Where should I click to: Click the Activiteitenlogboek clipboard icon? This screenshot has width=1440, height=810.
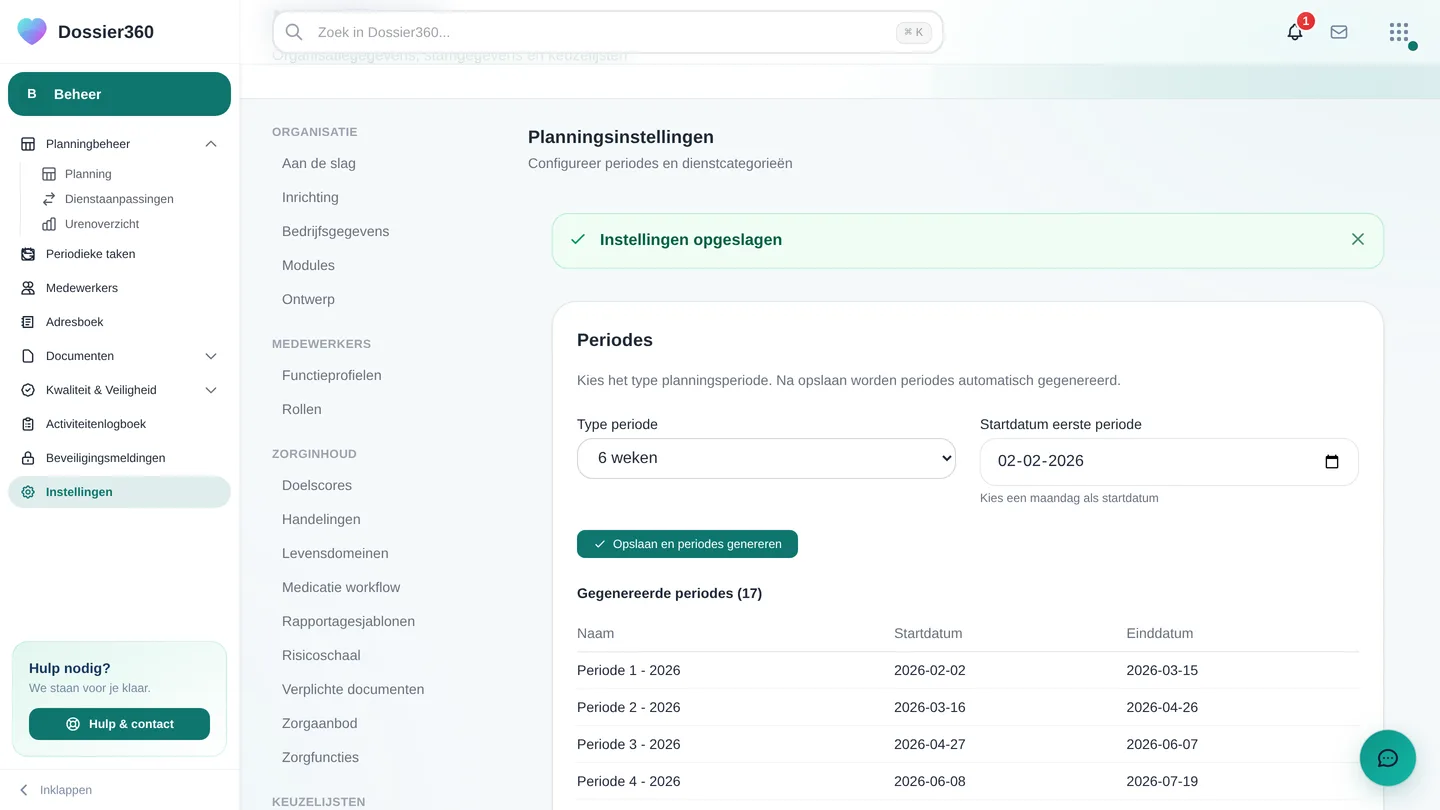28,424
